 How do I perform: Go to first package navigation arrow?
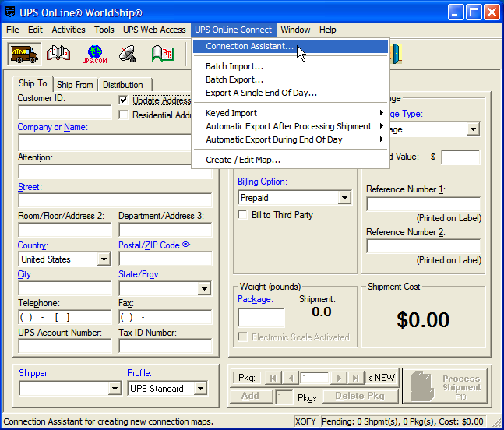(273, 378)
